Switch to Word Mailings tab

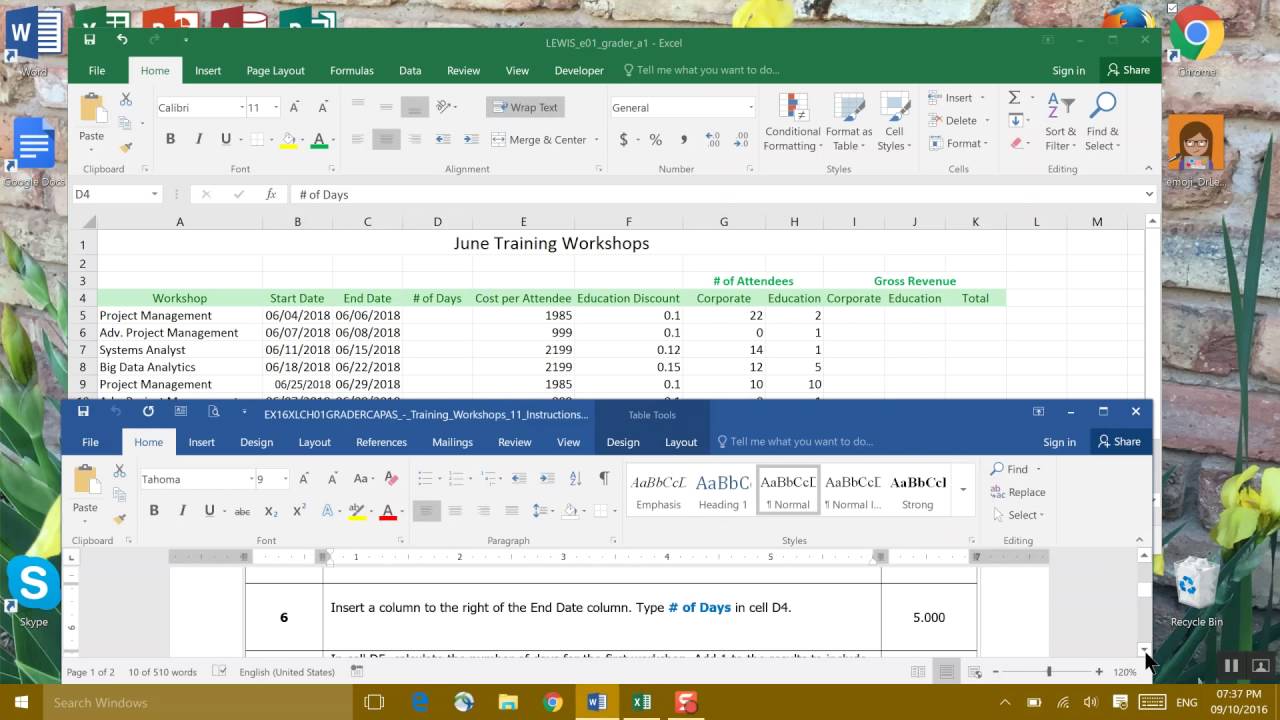coord(452,442)
